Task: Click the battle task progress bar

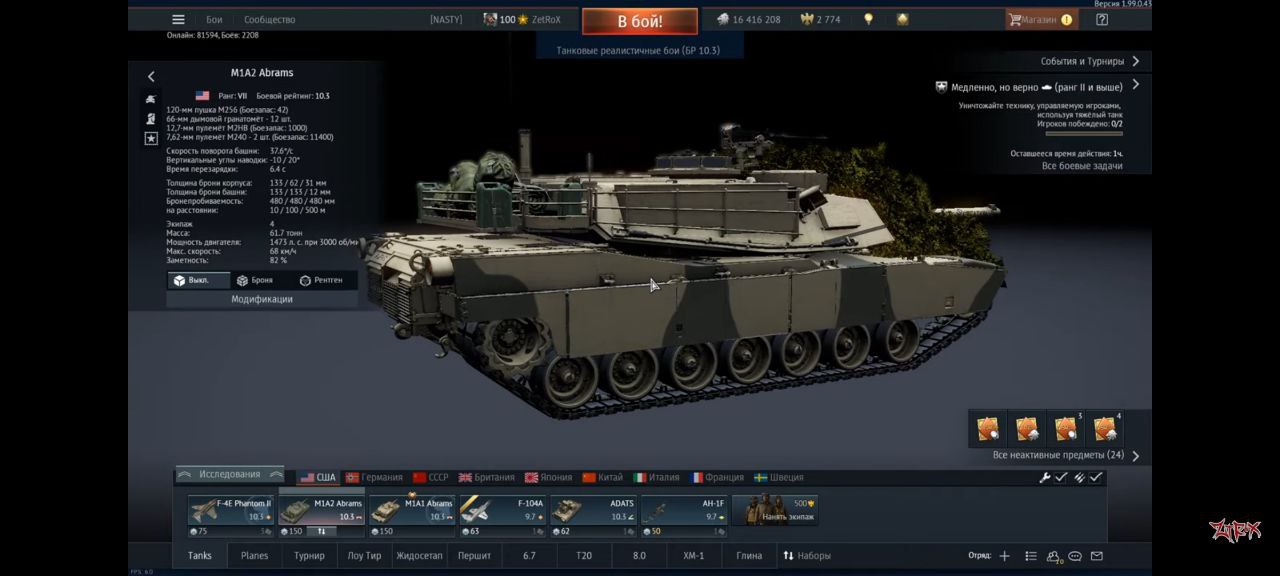Action: coord(1084,133)
